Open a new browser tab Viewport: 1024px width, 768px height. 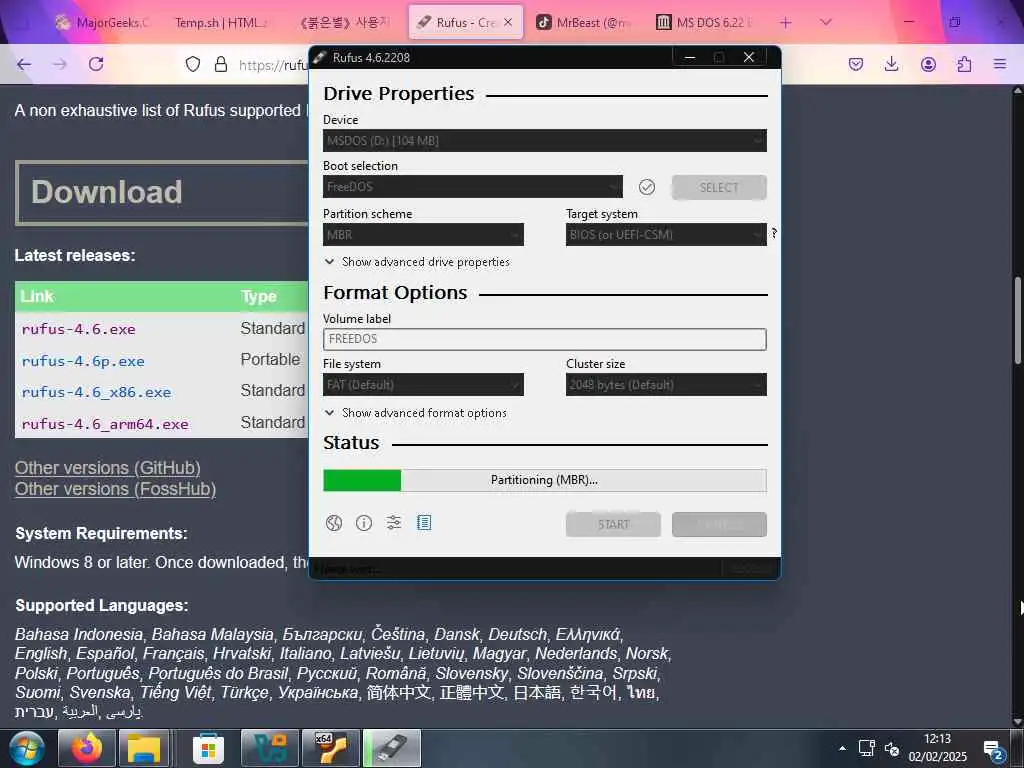786,22
